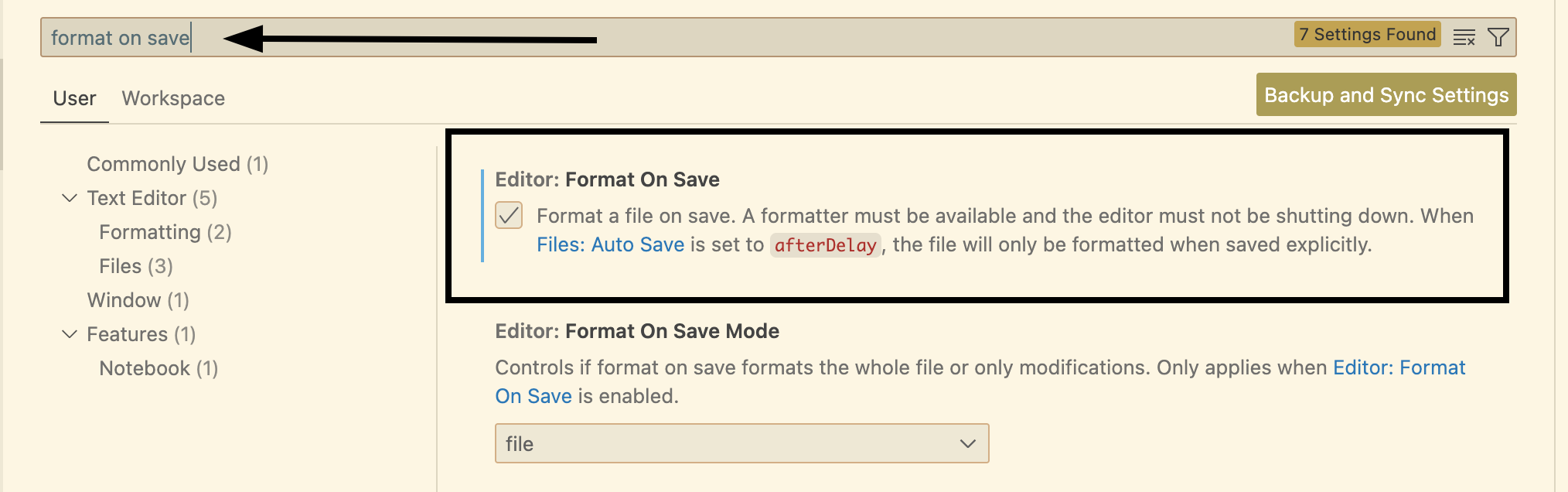Open the Formatting settings category
The image size is (1568, 492).
pos(165,232)
